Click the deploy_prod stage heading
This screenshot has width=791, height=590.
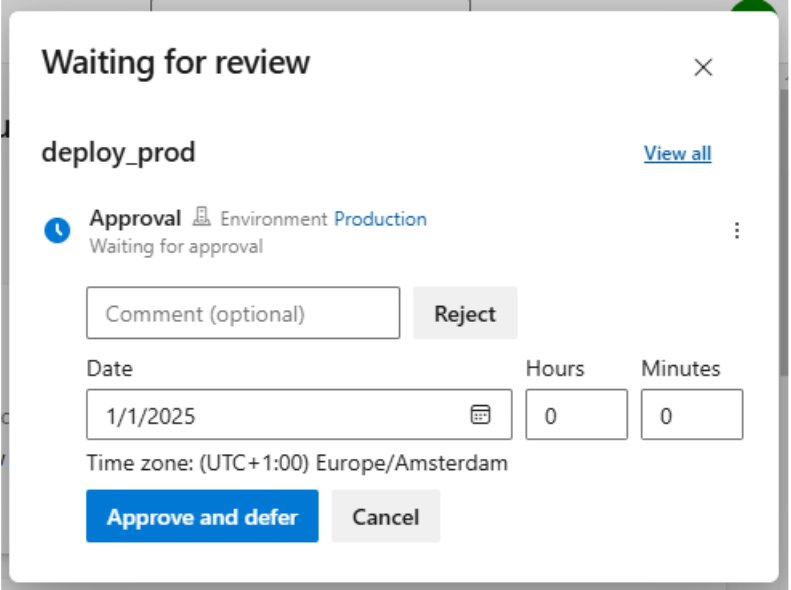click(118, 153)
